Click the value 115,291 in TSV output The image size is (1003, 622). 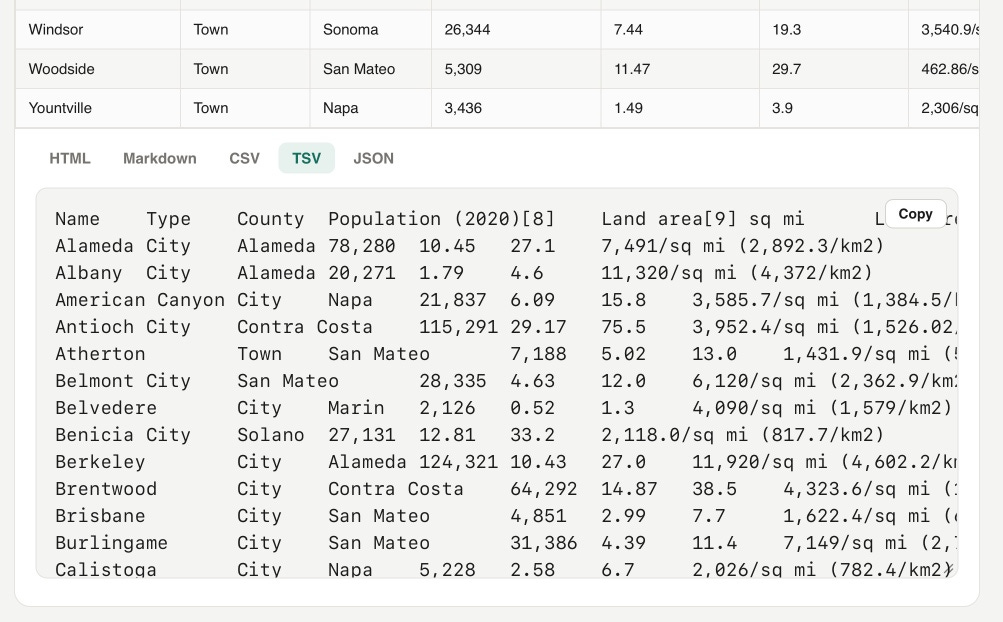point(459,327)
